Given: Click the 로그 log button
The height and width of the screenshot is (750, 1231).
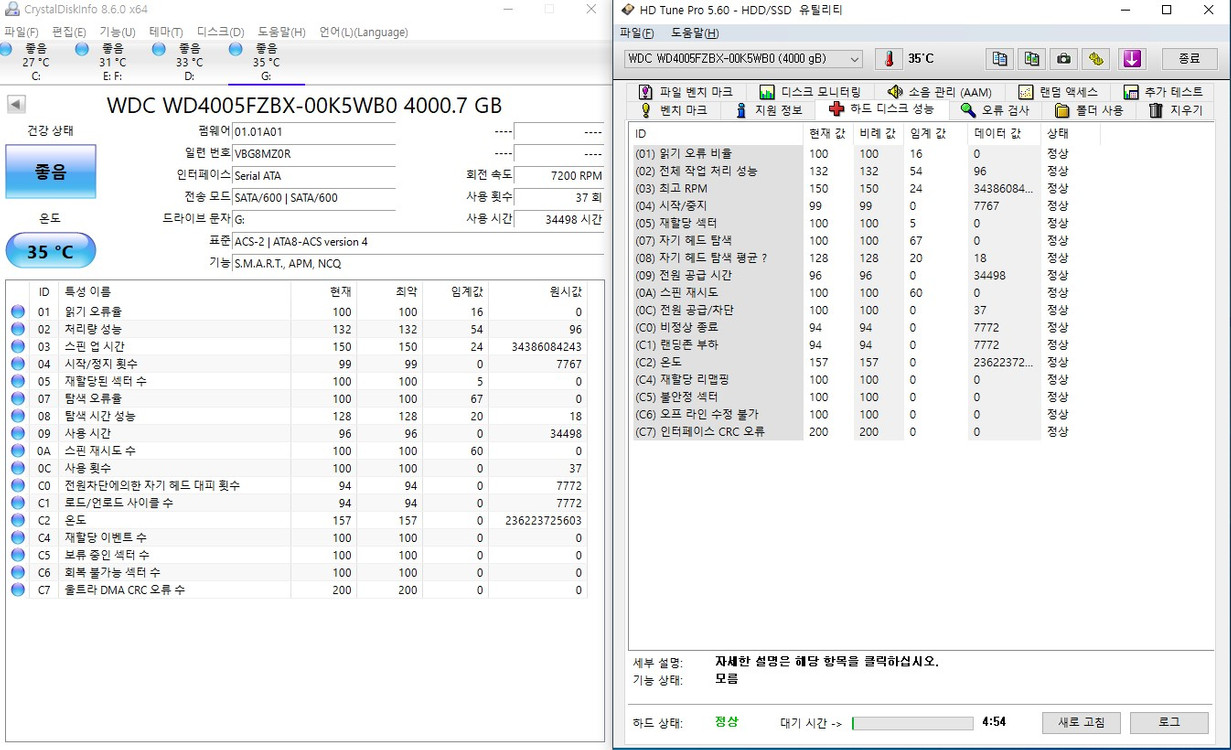Looking at the screenshot, I should [x=1170, y=722].
